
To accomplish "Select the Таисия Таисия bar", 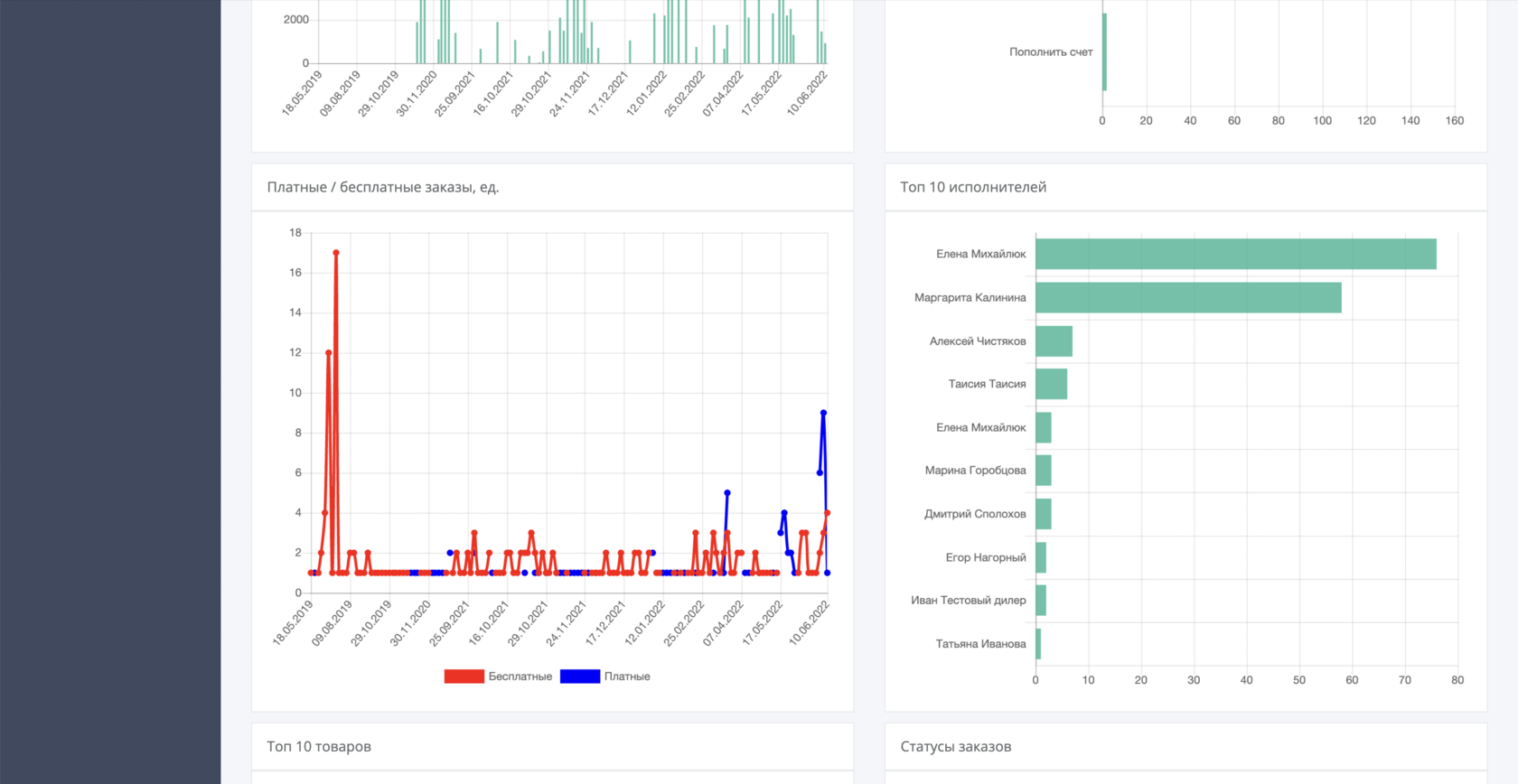I will (x=1051, y=384).
